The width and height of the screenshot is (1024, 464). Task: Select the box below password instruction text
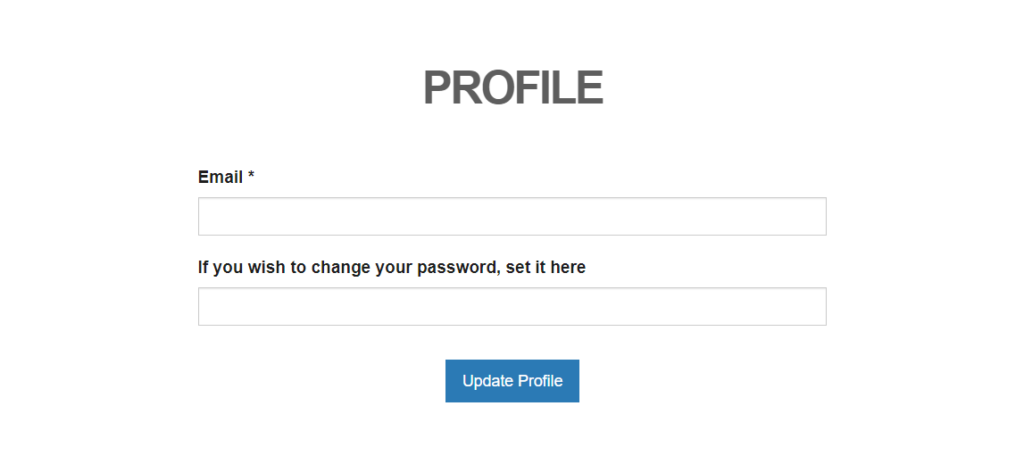tap(512, 307)
